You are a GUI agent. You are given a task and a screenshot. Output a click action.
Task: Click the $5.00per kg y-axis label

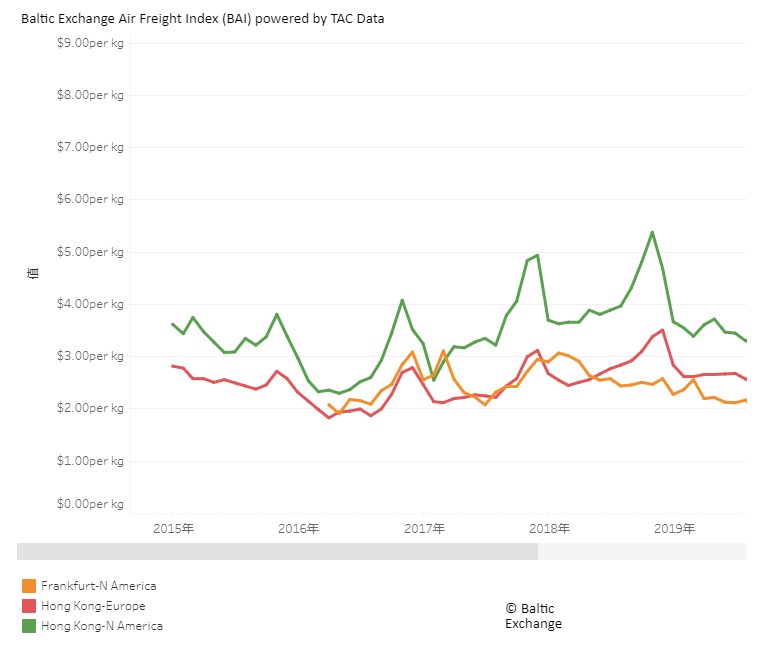(x=92, y=252)
